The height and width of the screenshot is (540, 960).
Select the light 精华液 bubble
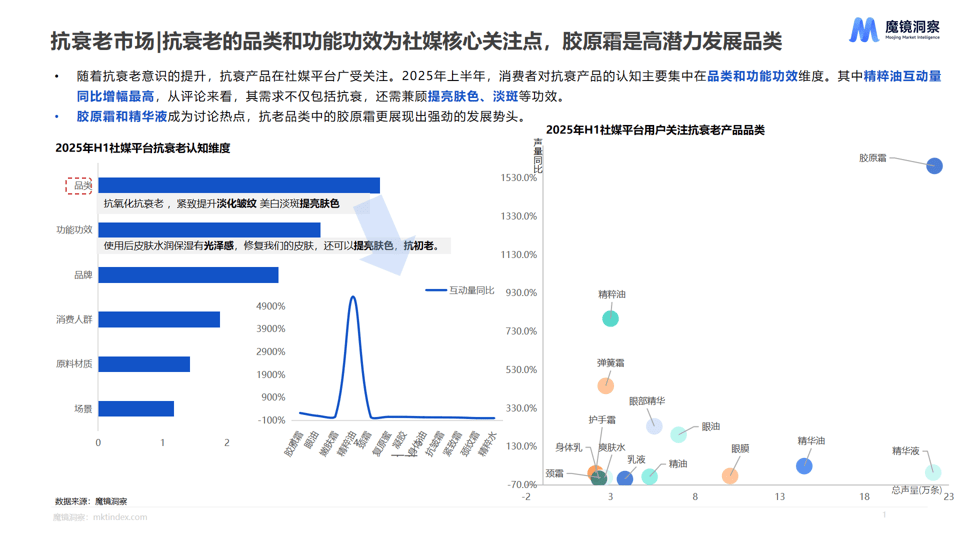(933, 472)
